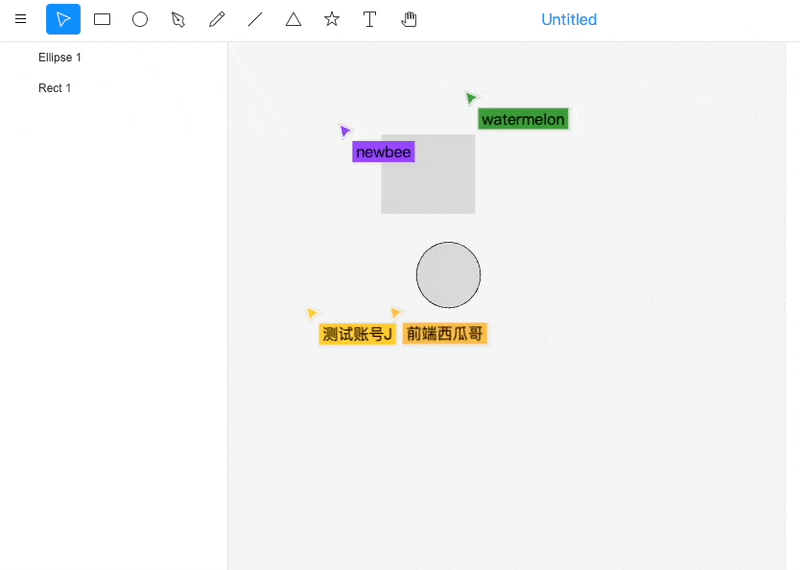Select the Triangle polygon tool
This screenshot has width=800, height=570.
pyautogui.click(x=293, y=19)
